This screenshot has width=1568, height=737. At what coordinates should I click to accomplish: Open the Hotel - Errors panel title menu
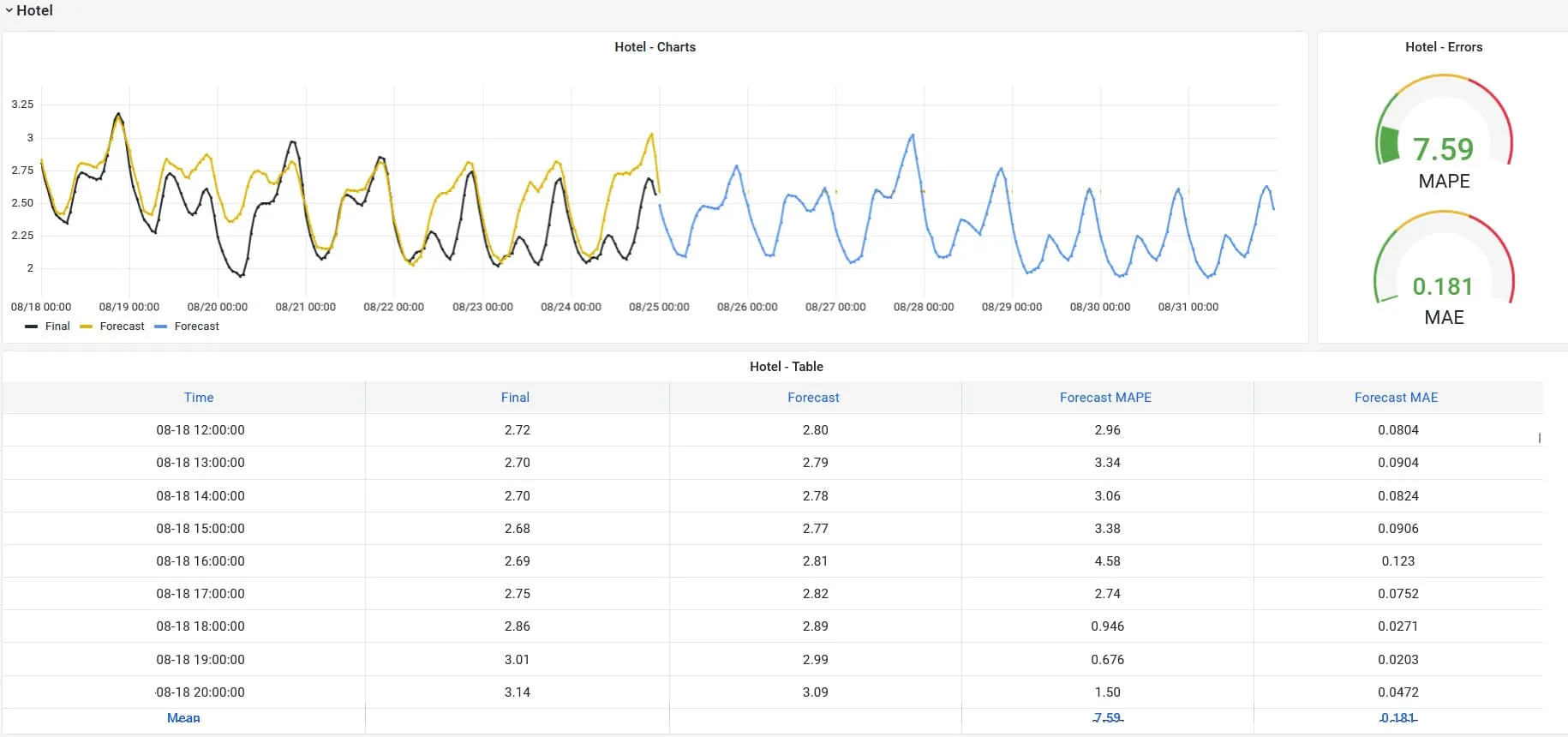[x=1443, y=47]
